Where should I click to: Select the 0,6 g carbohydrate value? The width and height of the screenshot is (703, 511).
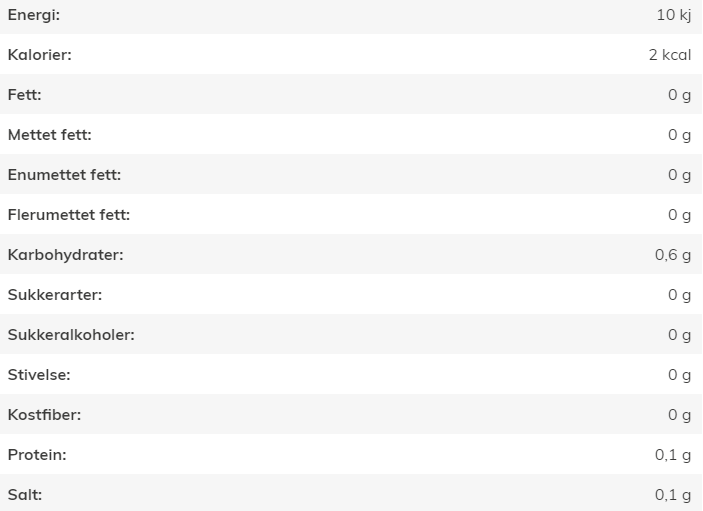pyautogui.click(x=673, y=255)
